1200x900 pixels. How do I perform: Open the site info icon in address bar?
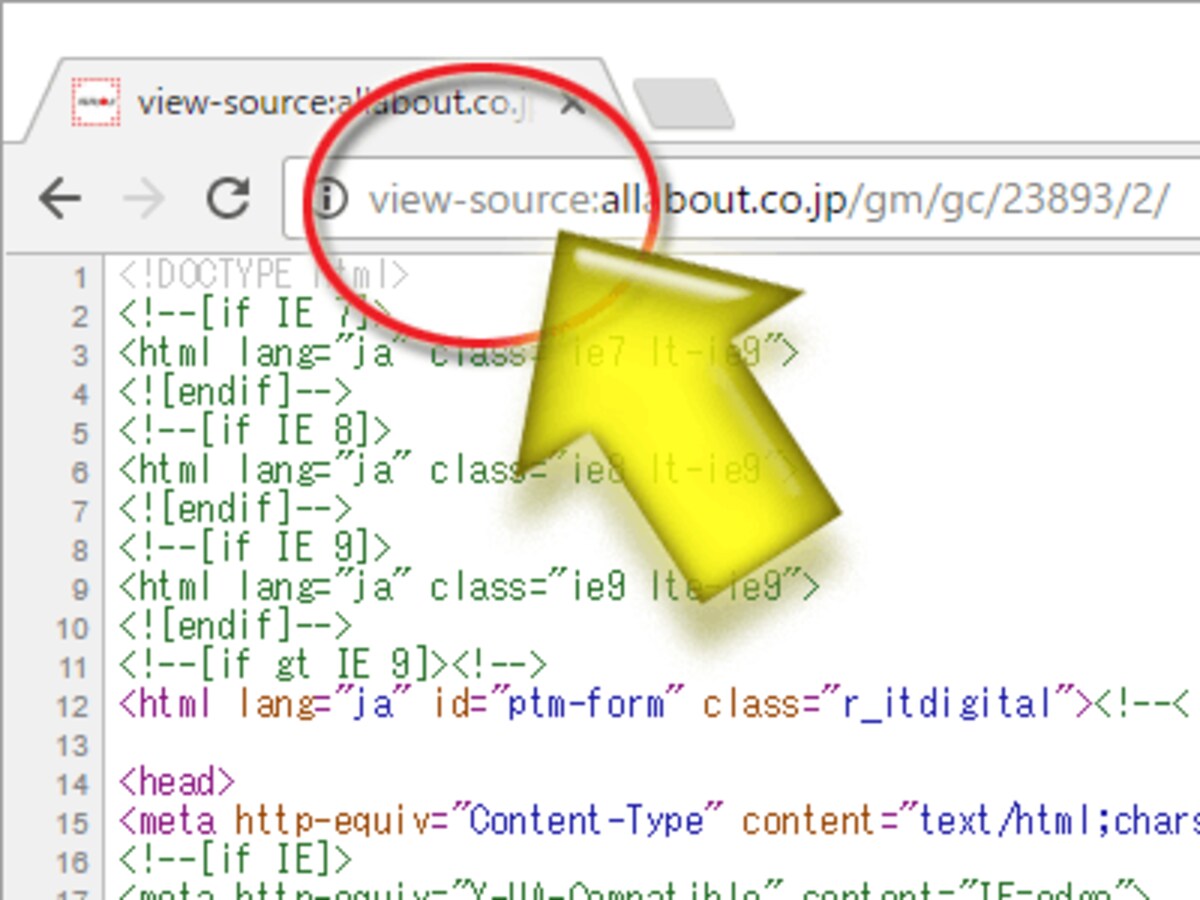click(329, 200)
